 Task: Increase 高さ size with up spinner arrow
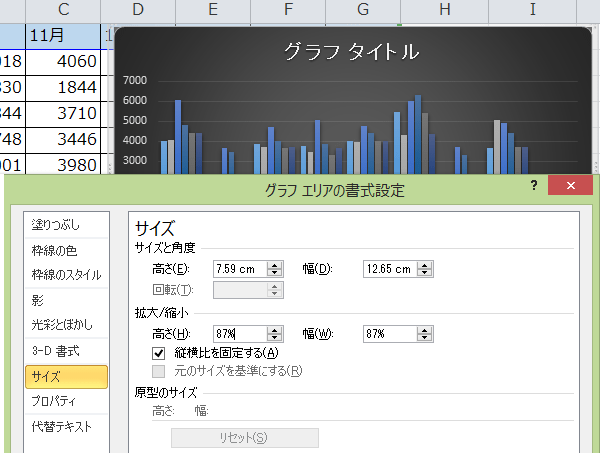click(275, 264)
